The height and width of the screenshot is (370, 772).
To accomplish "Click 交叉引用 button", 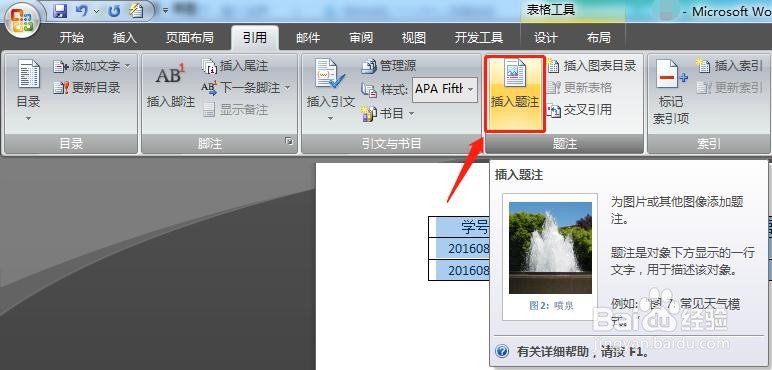I will (x=579, y=110).
